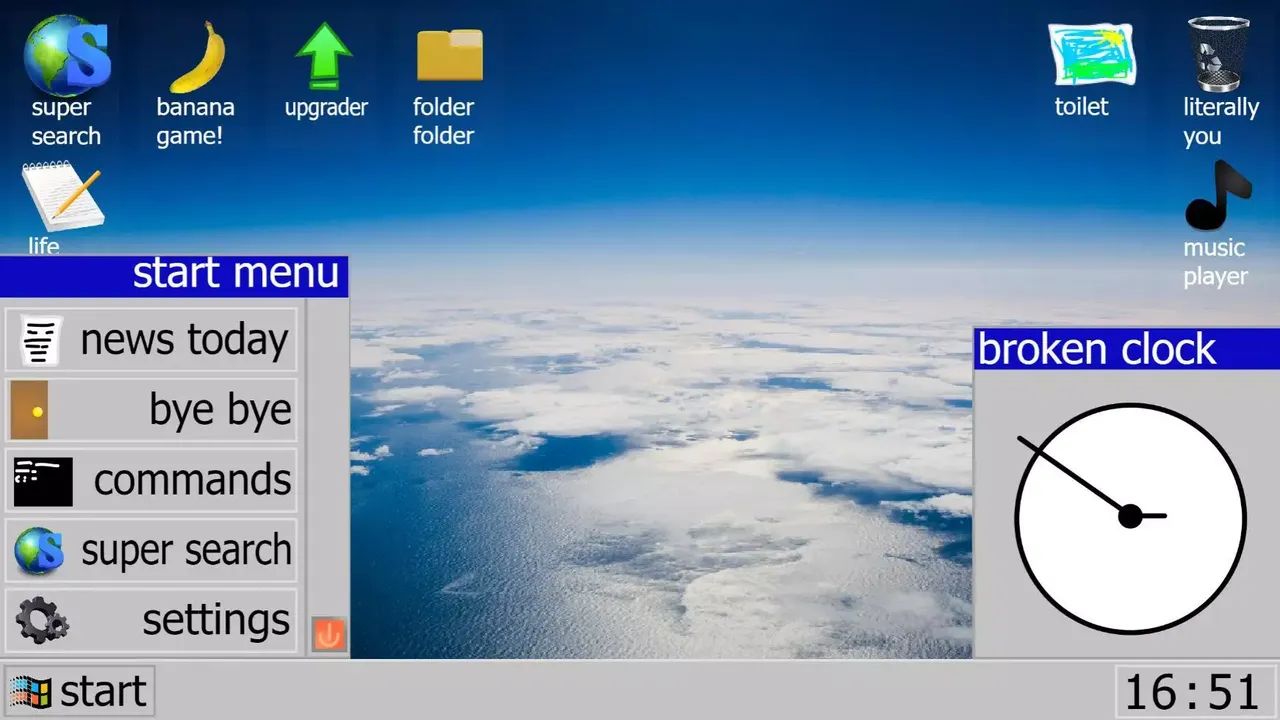Click the start menu title header

tap(174, 275)
